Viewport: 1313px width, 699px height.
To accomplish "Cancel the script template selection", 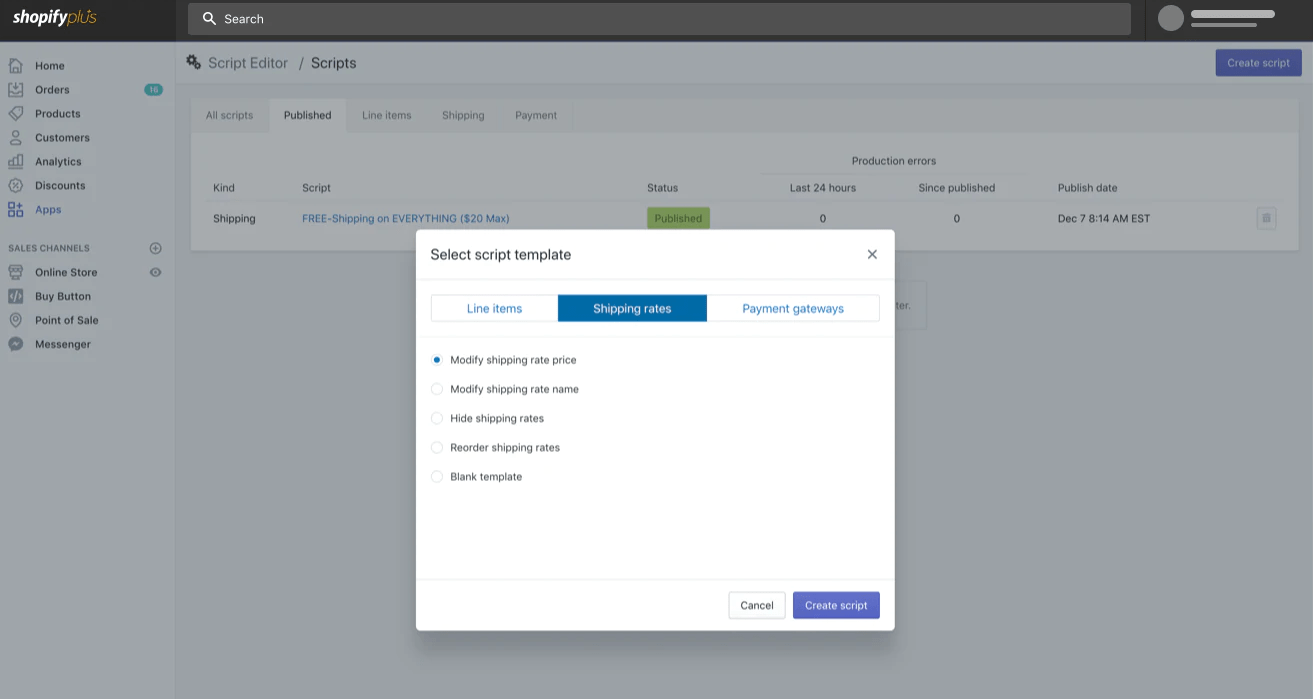I will pos(756,605).
